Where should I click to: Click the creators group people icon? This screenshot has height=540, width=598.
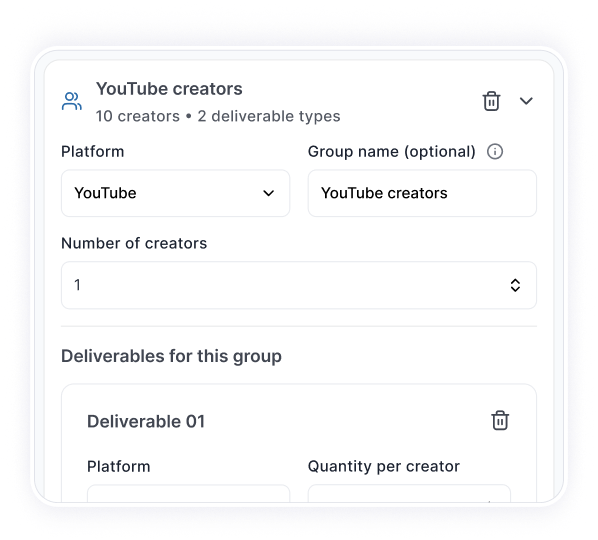(72, 101)
